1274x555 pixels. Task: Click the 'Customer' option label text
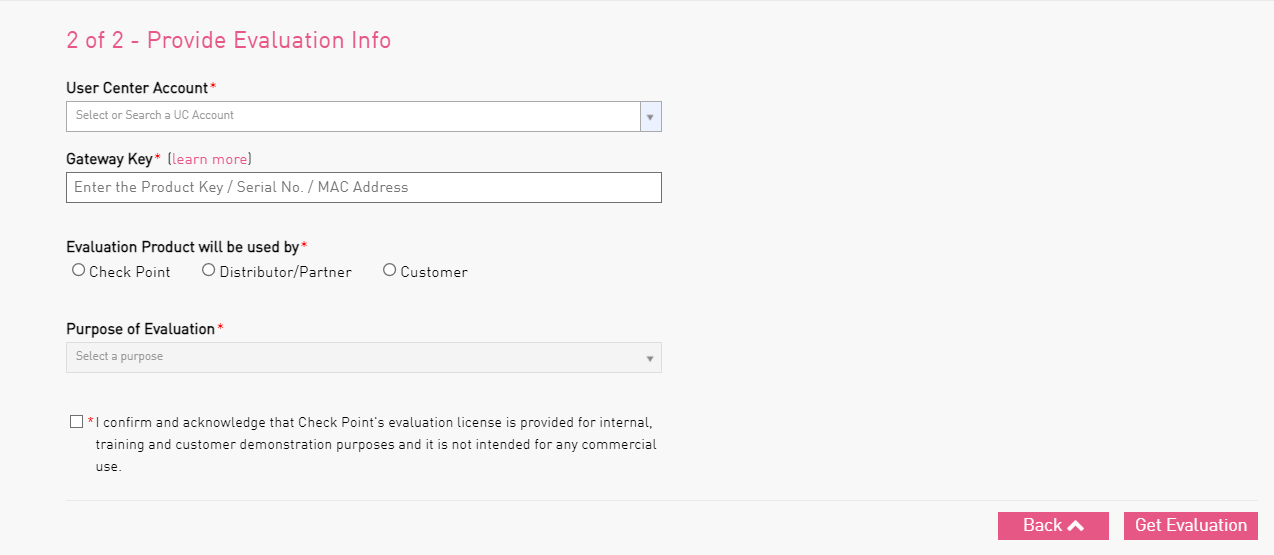(434, 272)
